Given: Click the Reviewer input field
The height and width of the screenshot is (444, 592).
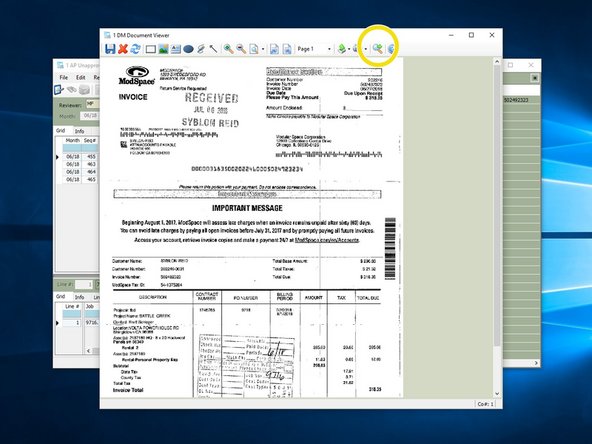Looking at the screenshot, I should click(92, 103).
